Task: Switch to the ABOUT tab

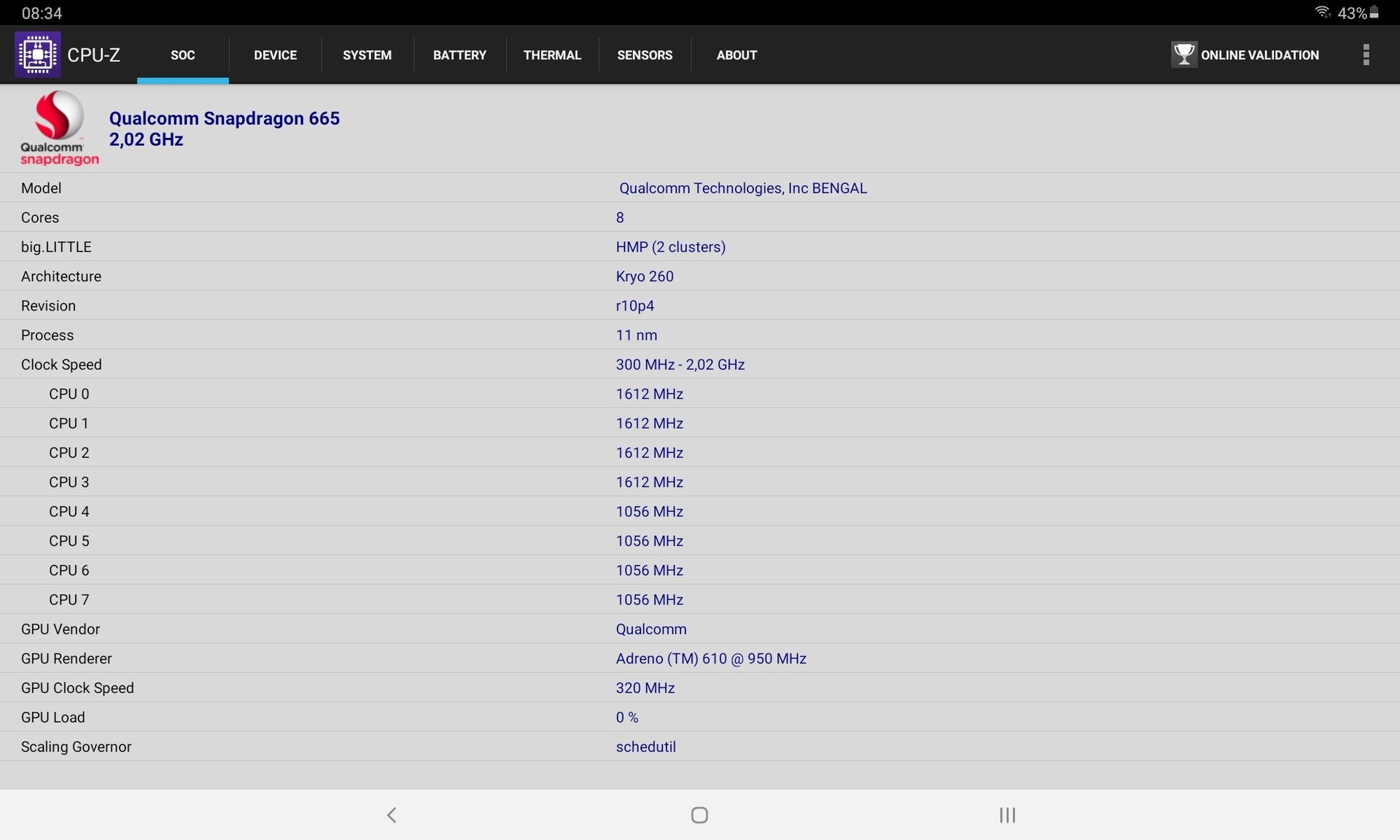Action: coord(736,55)
